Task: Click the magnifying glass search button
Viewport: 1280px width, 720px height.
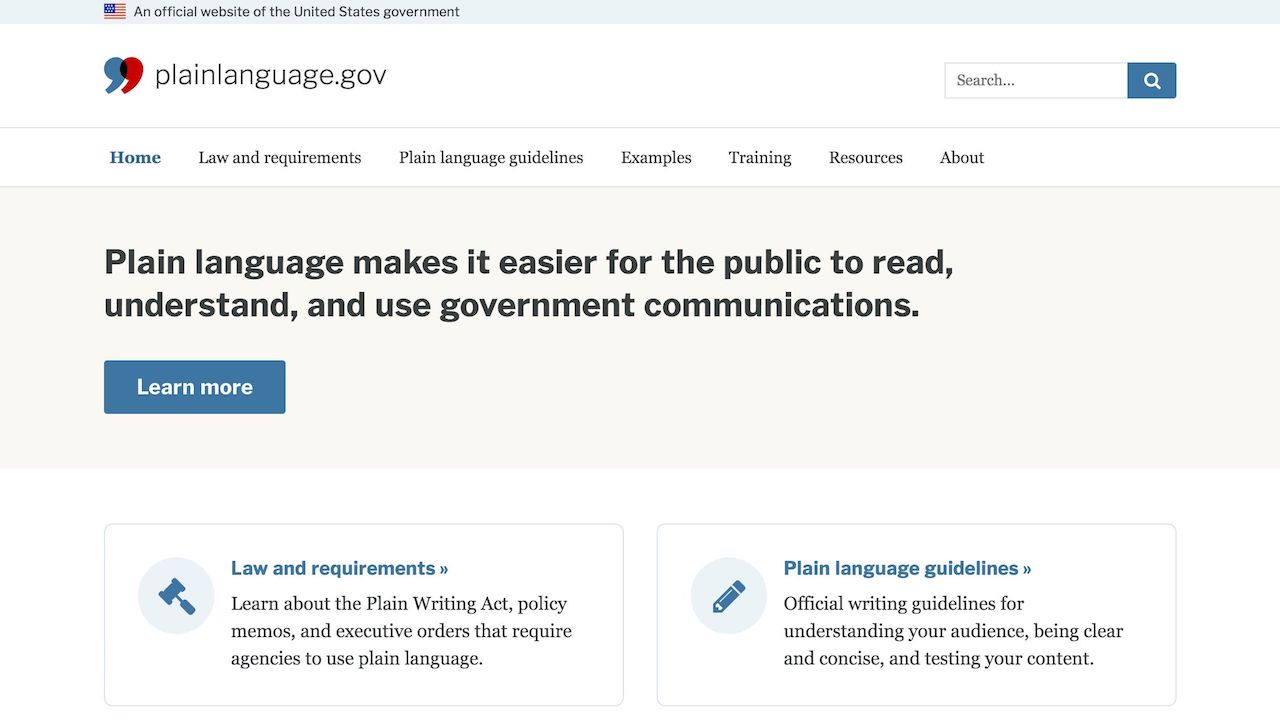Action: tap(1151, 81)
